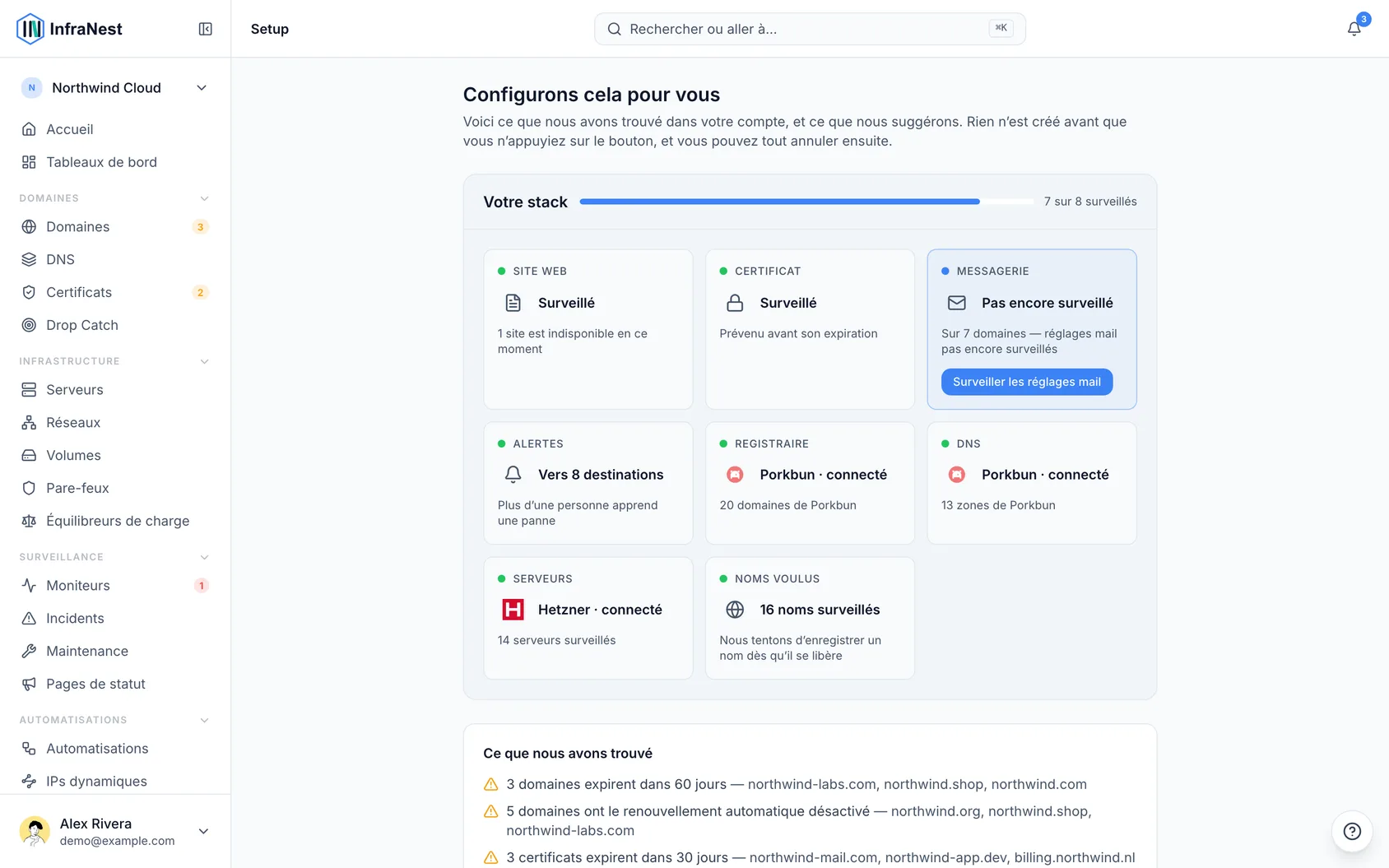Open Incidents in the sidebar
Image resolution: width=1389 pixels, height=868 pixels.
(115, 618)
